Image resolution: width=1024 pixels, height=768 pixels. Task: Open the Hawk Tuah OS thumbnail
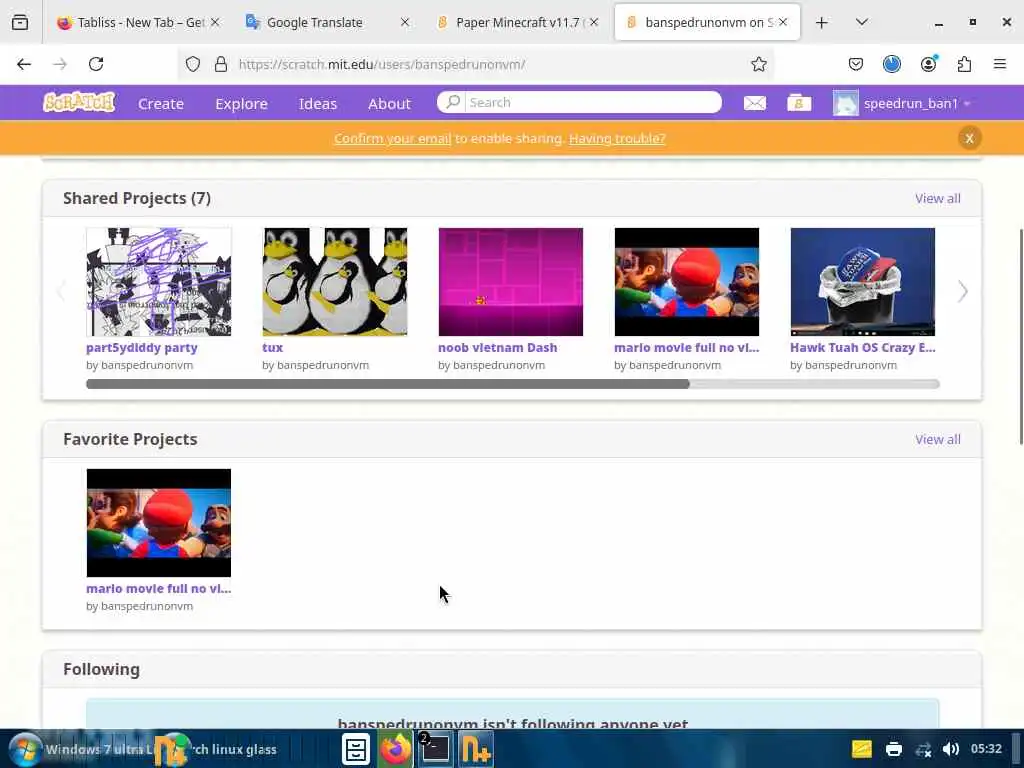point(863,281)
